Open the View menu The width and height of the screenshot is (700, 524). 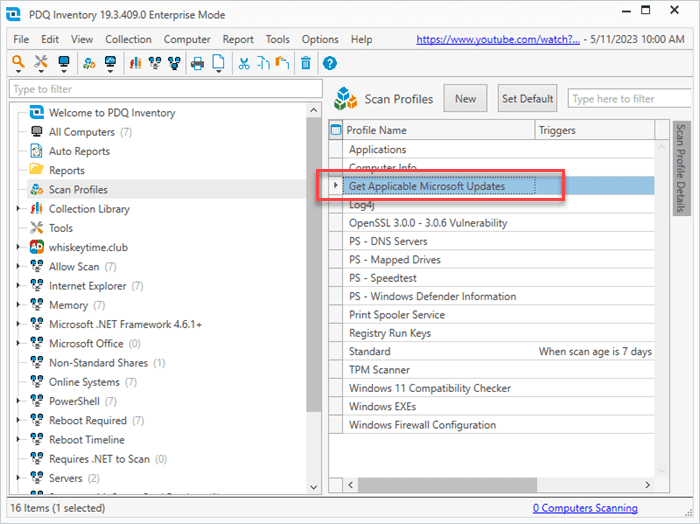[x=82, y=39]
